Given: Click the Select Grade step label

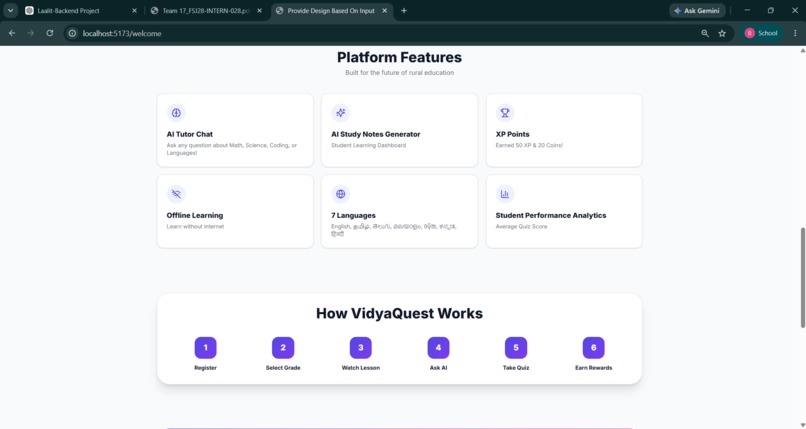Looking at the screenshot, I should tap(283, 368).
